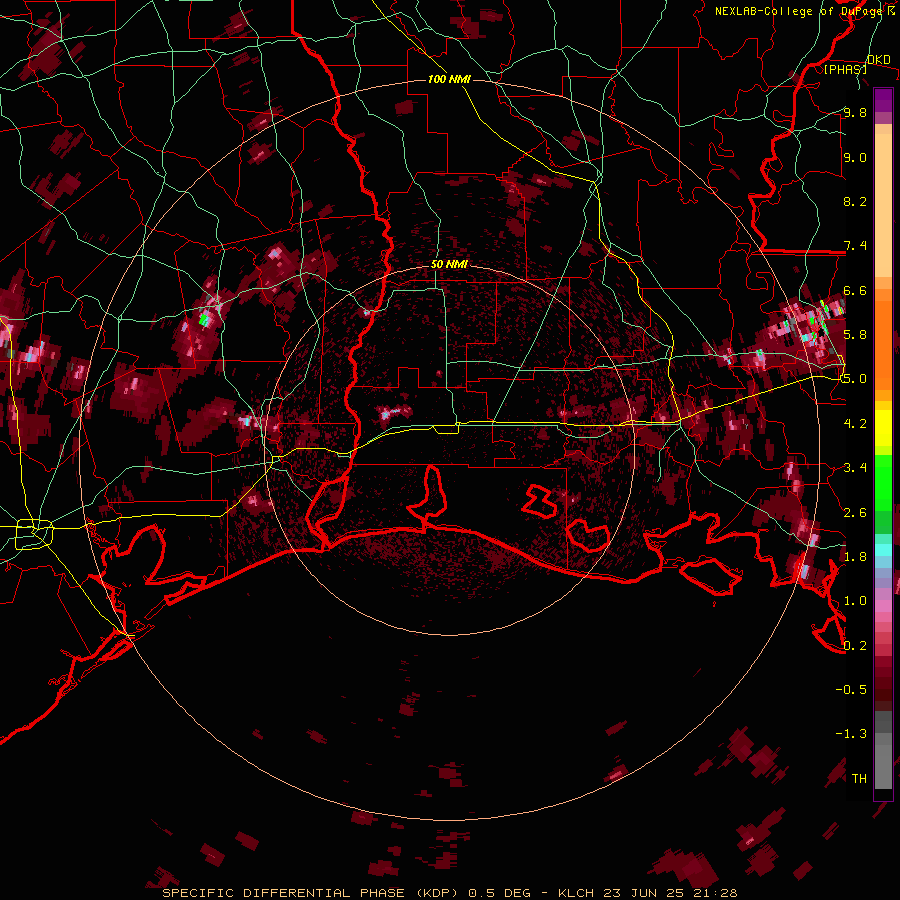Click the 0.2 scale label

click(855, 646)
